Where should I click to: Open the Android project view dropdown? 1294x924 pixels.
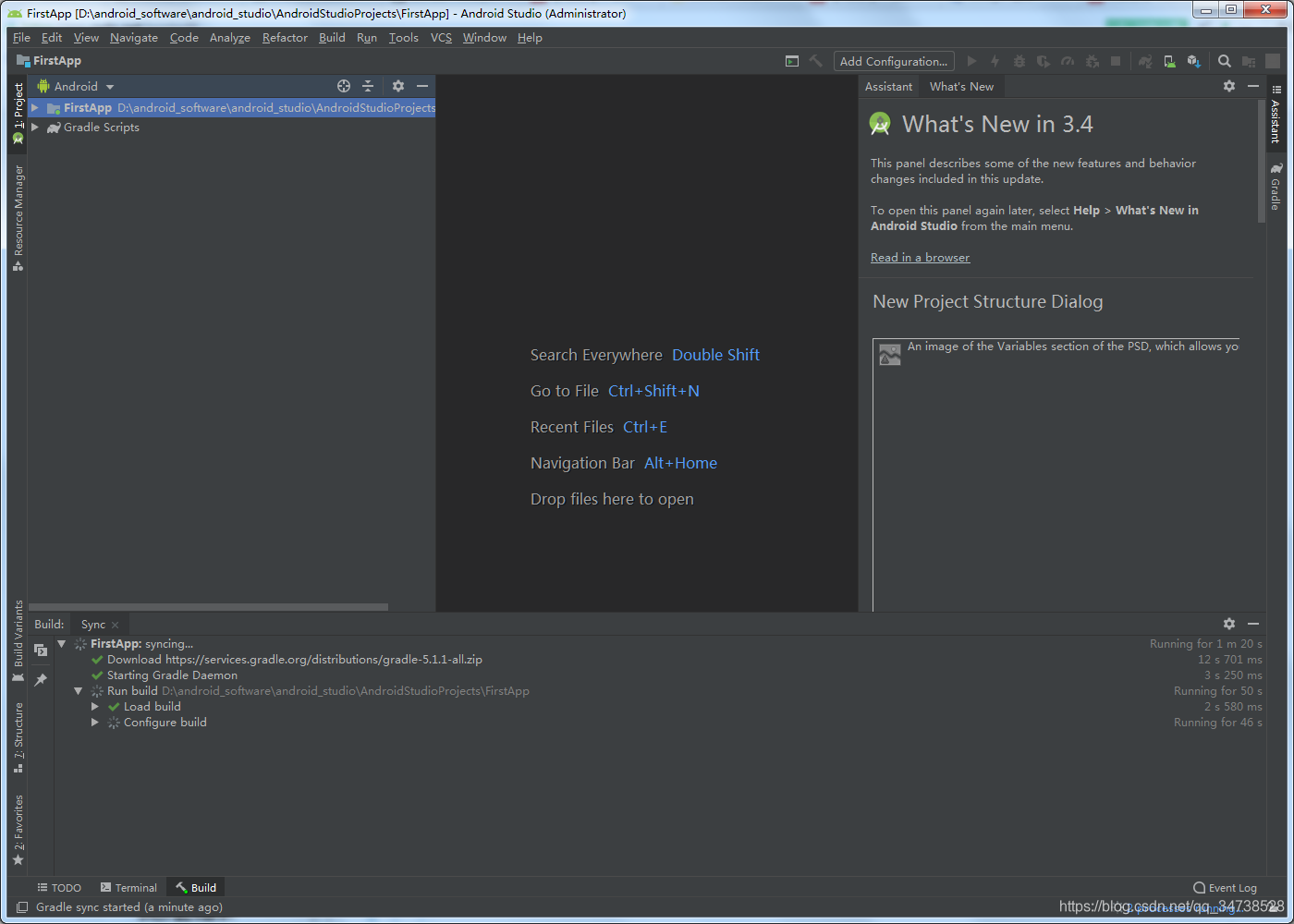coord(76,86)
